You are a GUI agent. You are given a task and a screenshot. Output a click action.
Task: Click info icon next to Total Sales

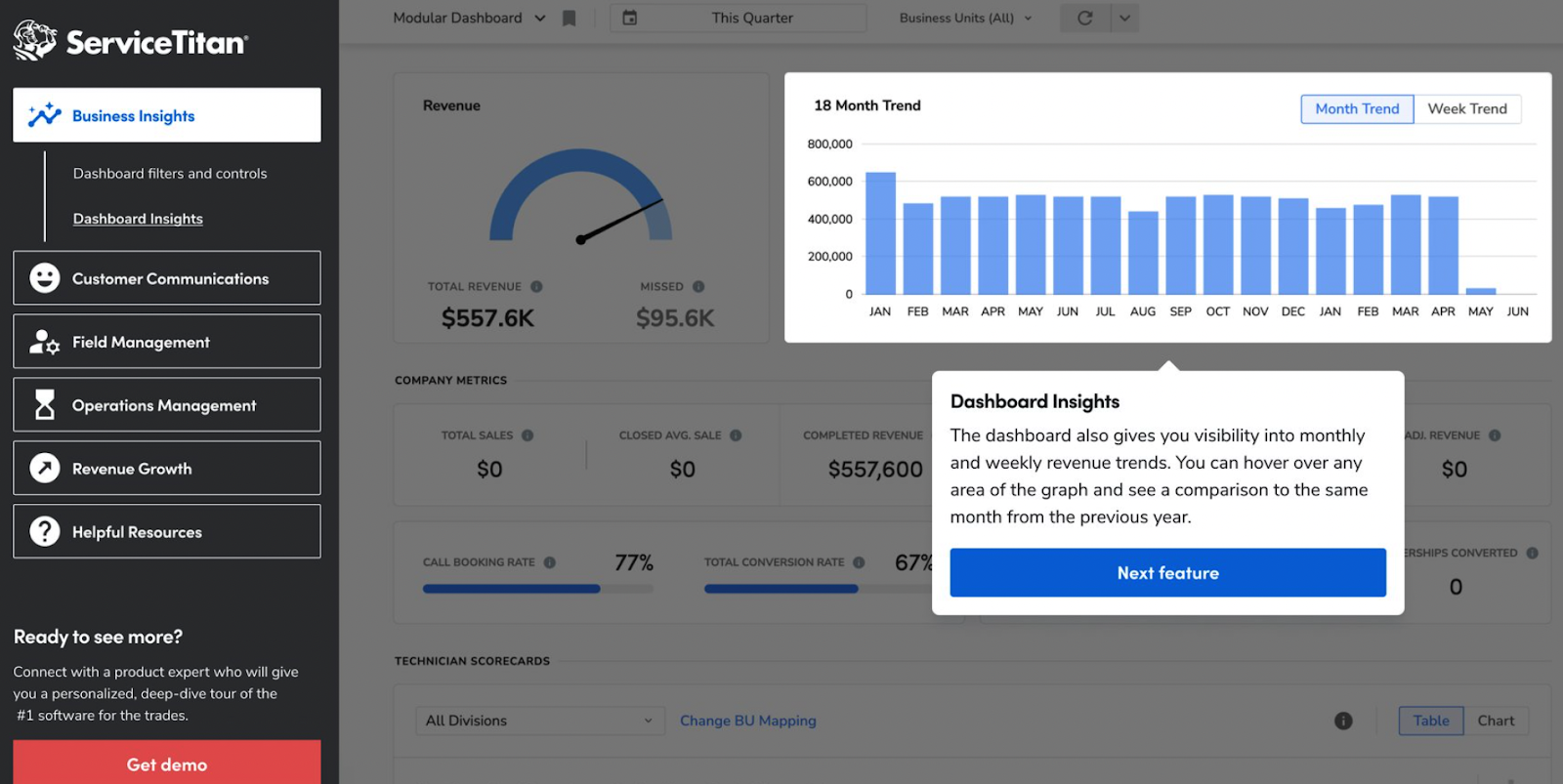(528, 435)
